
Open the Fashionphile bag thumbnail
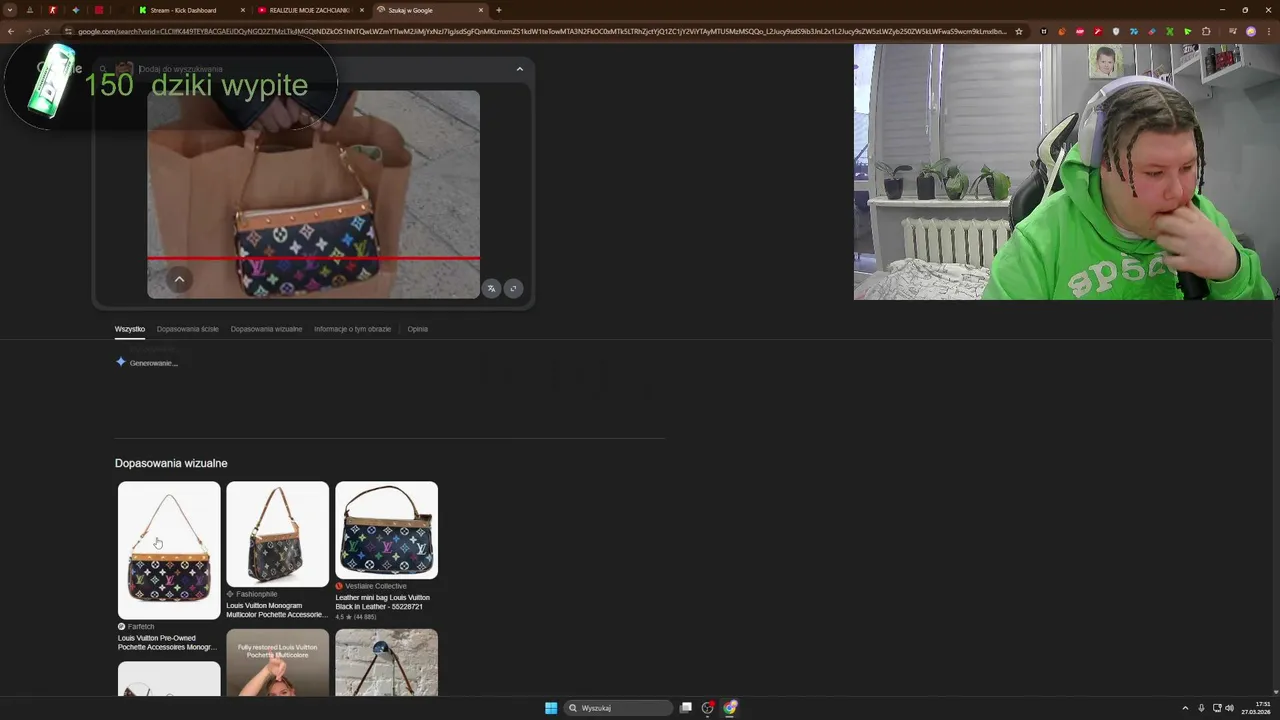277,534
